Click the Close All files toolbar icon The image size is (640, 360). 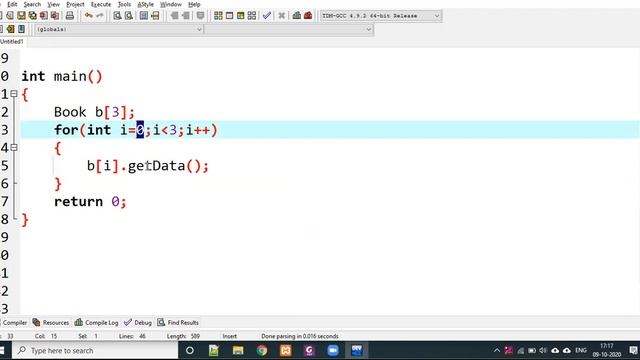pos(54,16)
